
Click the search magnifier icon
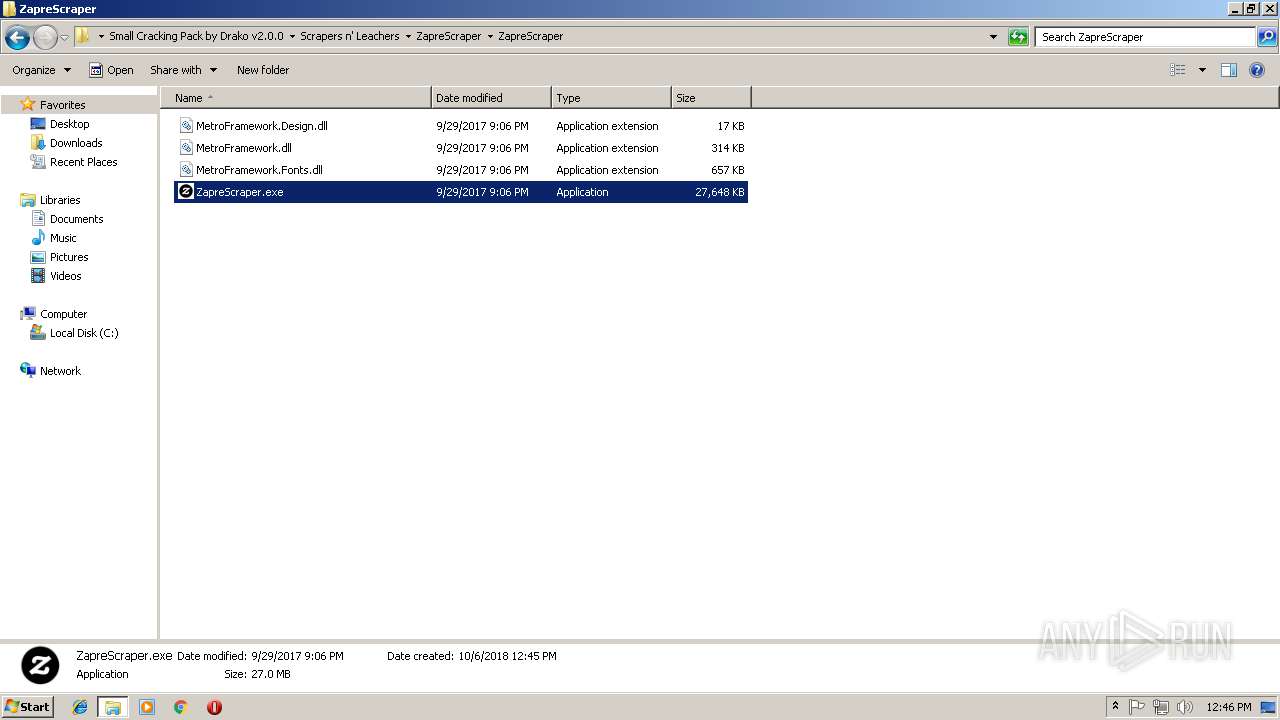pyautogui.click(x=1266, y=37)
